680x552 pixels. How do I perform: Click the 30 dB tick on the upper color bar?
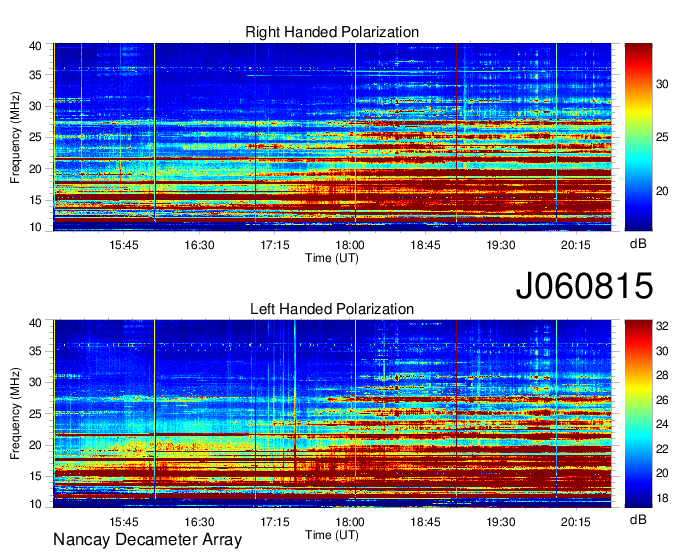pos(662,84)
